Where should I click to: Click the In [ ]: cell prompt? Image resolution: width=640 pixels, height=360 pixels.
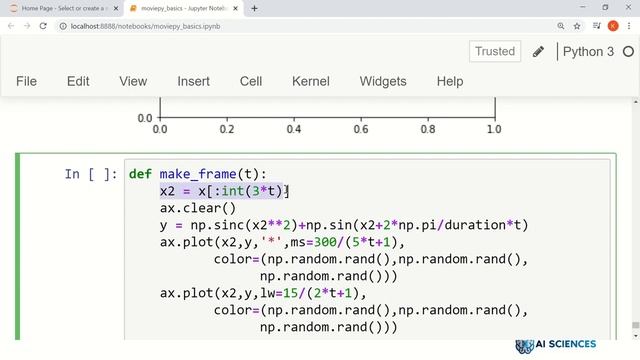coord(91,174)
